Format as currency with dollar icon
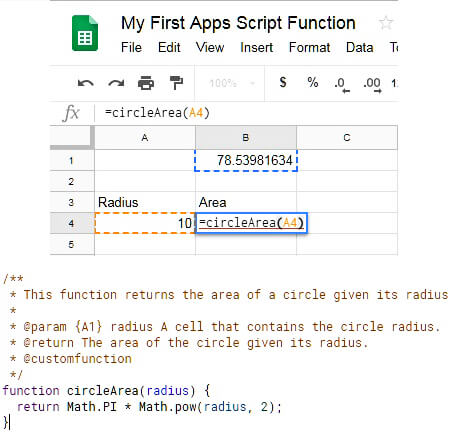 coord(283,82)
